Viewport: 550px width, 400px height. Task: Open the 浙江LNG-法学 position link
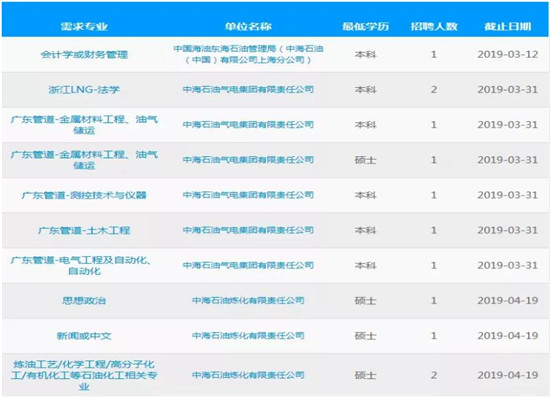[84, 90]
